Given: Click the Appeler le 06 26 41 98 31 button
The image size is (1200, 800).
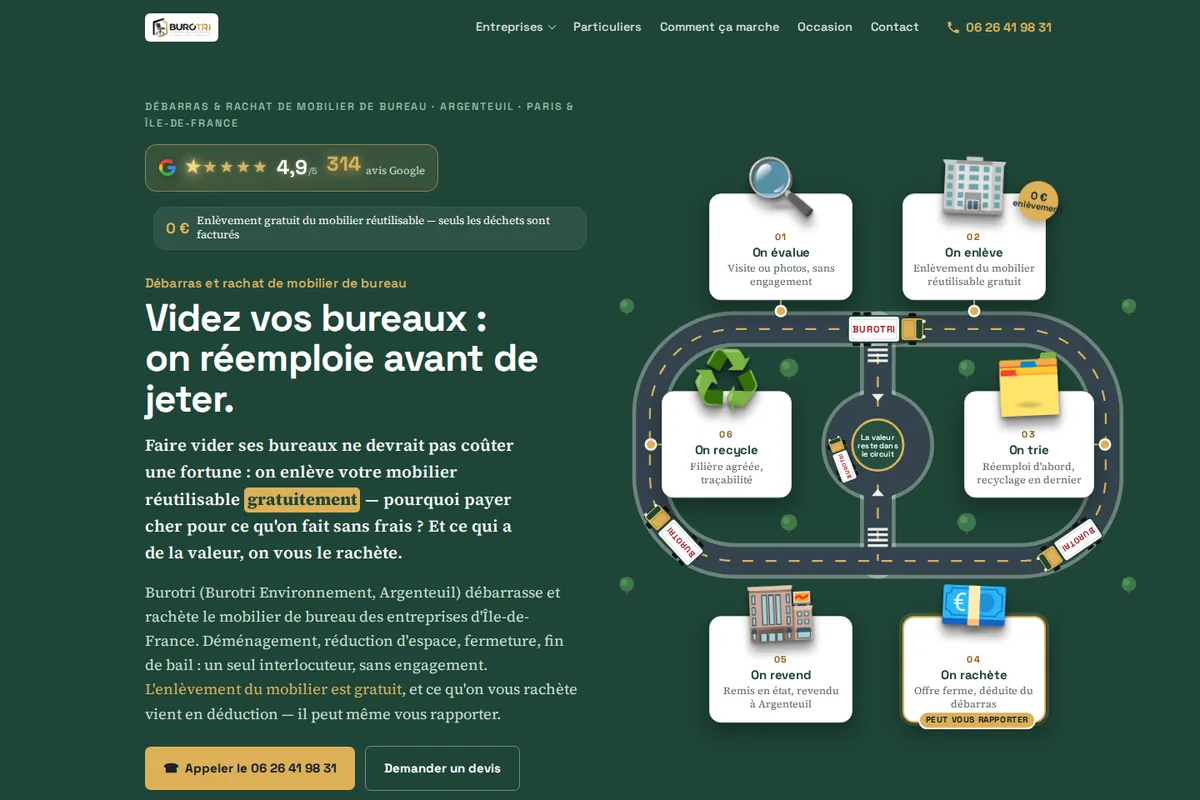Looking at the screenshot, I should coord(250,768).
